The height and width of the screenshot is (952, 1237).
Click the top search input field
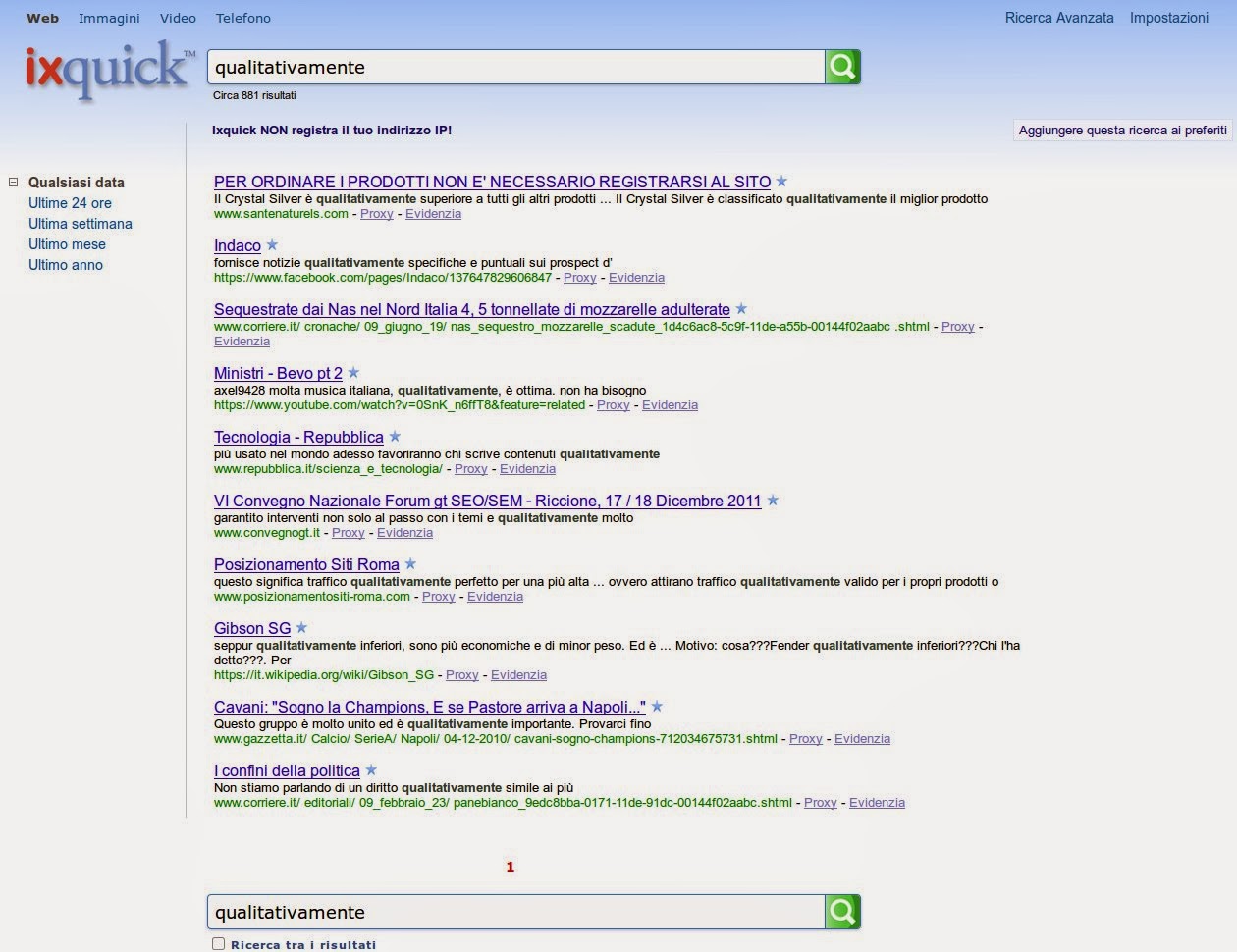[516, 67]
